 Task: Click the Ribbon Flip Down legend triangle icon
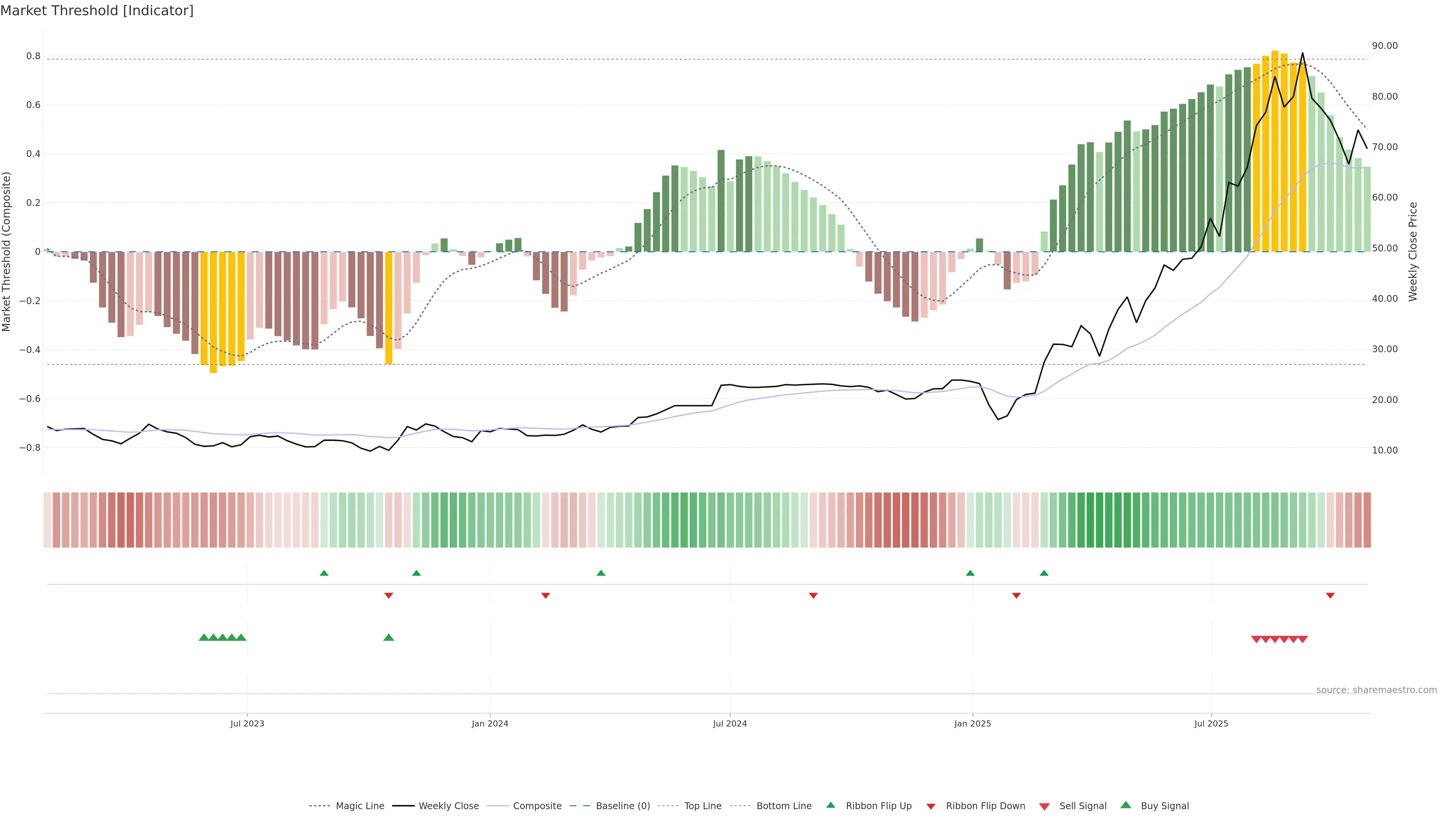click(931, 806)
